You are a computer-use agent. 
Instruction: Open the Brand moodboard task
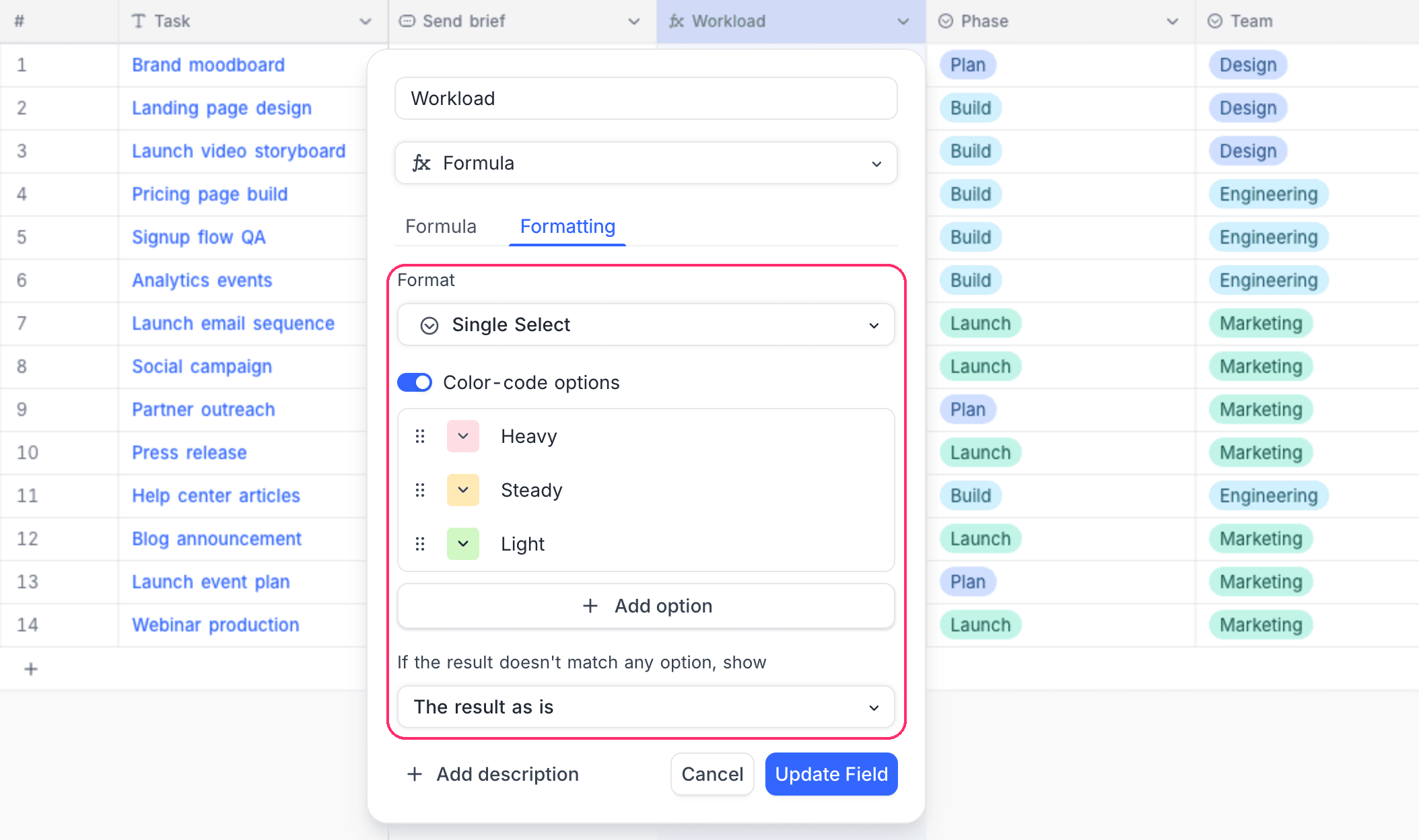[x=208, y=65]
